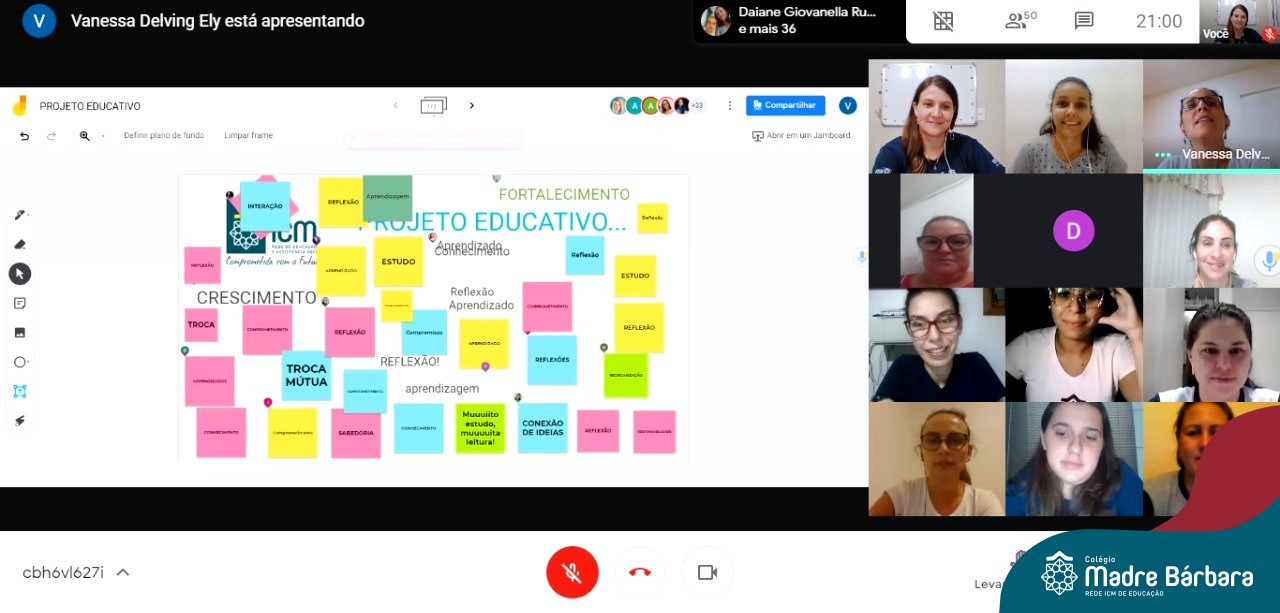Click 'Definir plano de fundo'

coord(163,136)
